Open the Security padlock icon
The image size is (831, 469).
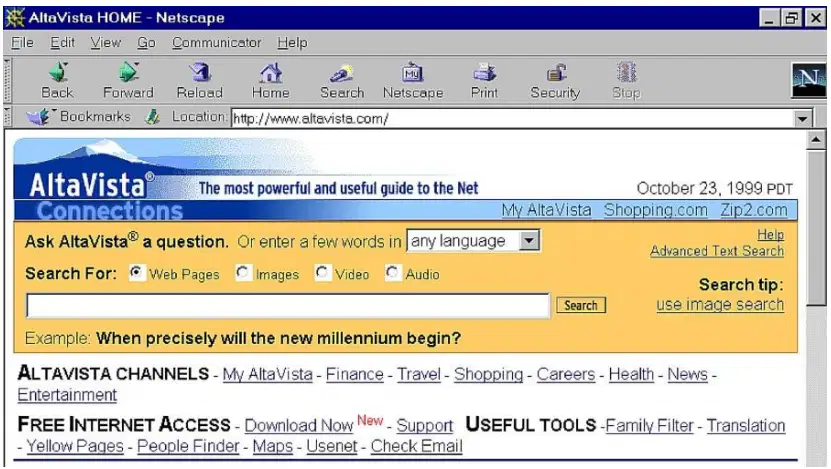[x=555, y=73]
